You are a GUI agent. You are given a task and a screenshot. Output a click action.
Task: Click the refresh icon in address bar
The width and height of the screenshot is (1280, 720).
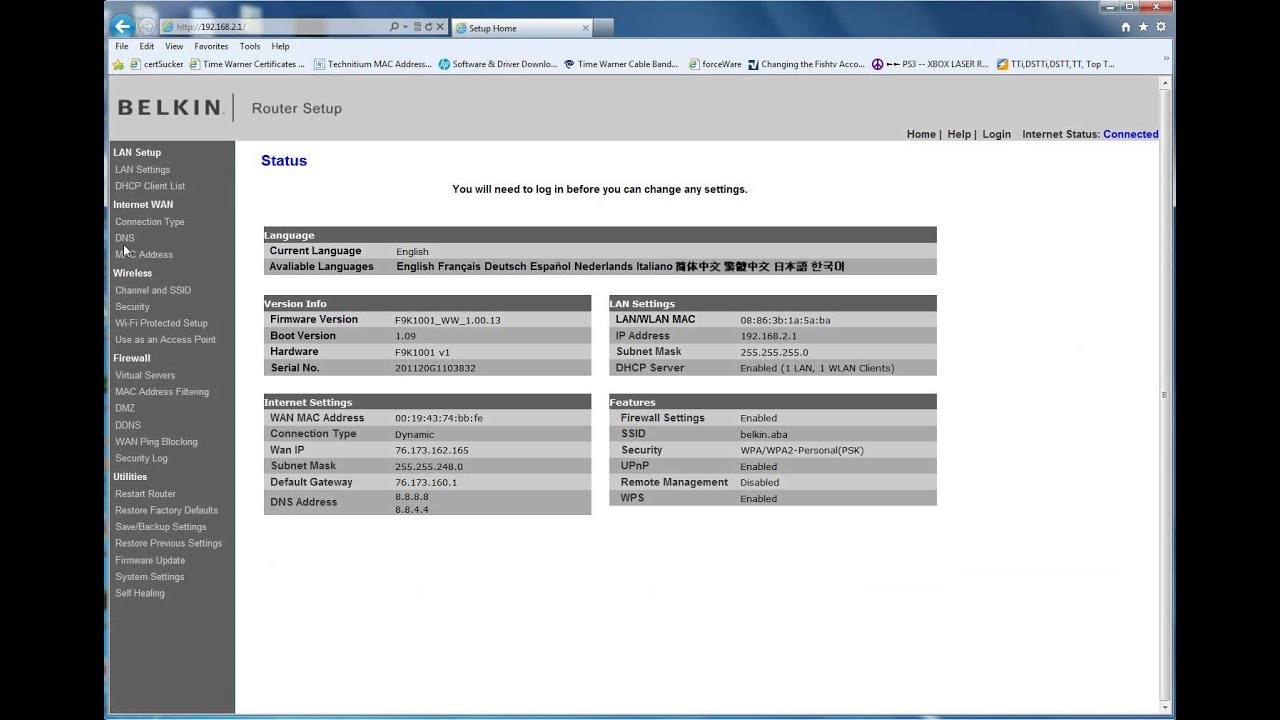(x=428, y=27)
